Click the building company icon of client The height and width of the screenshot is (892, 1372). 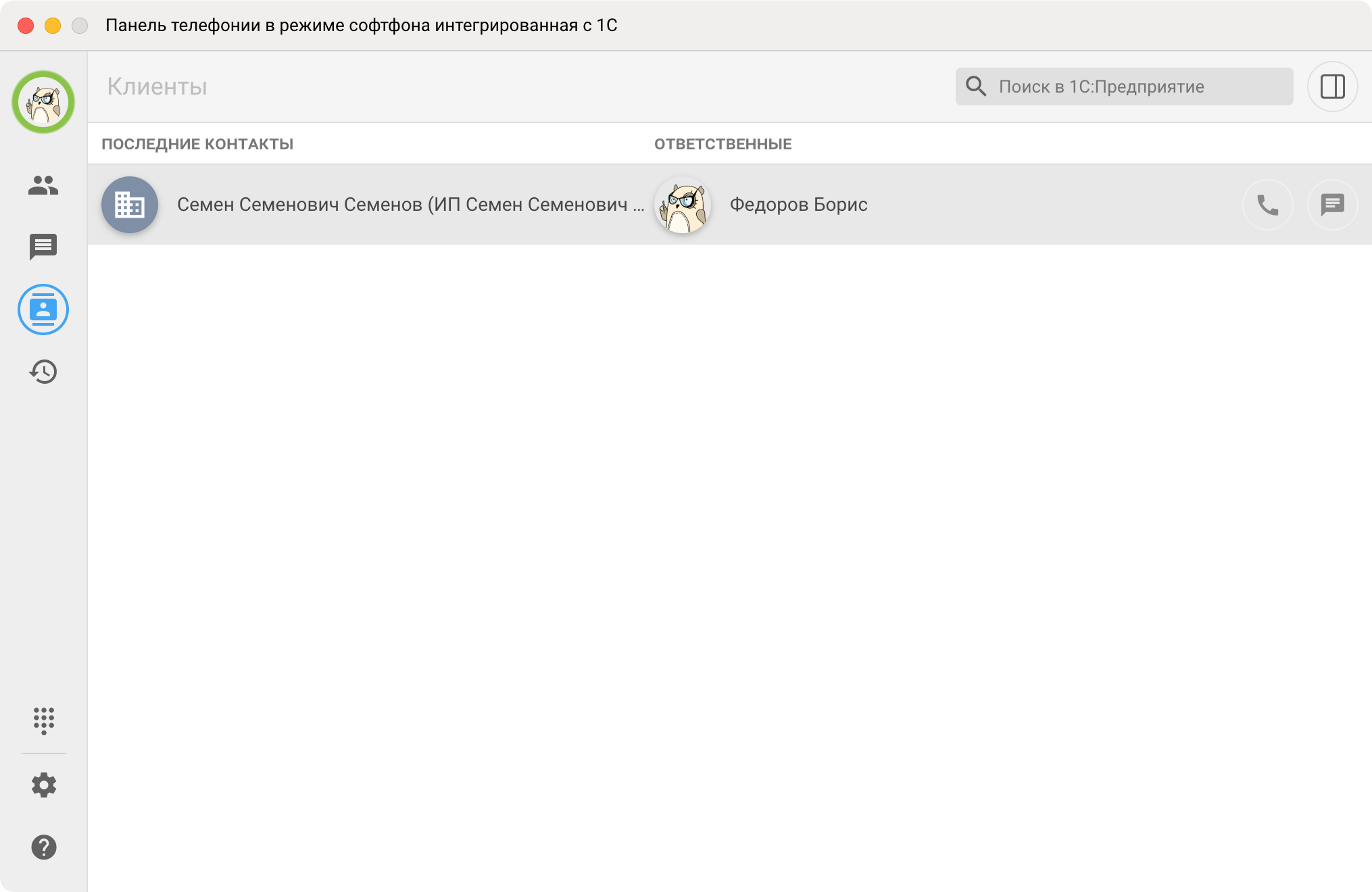(x=130, y=205)
